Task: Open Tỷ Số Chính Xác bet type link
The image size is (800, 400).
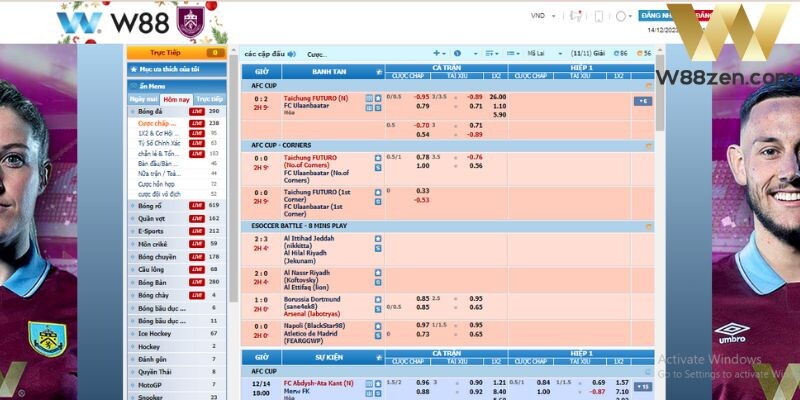Action: point(160,143)
